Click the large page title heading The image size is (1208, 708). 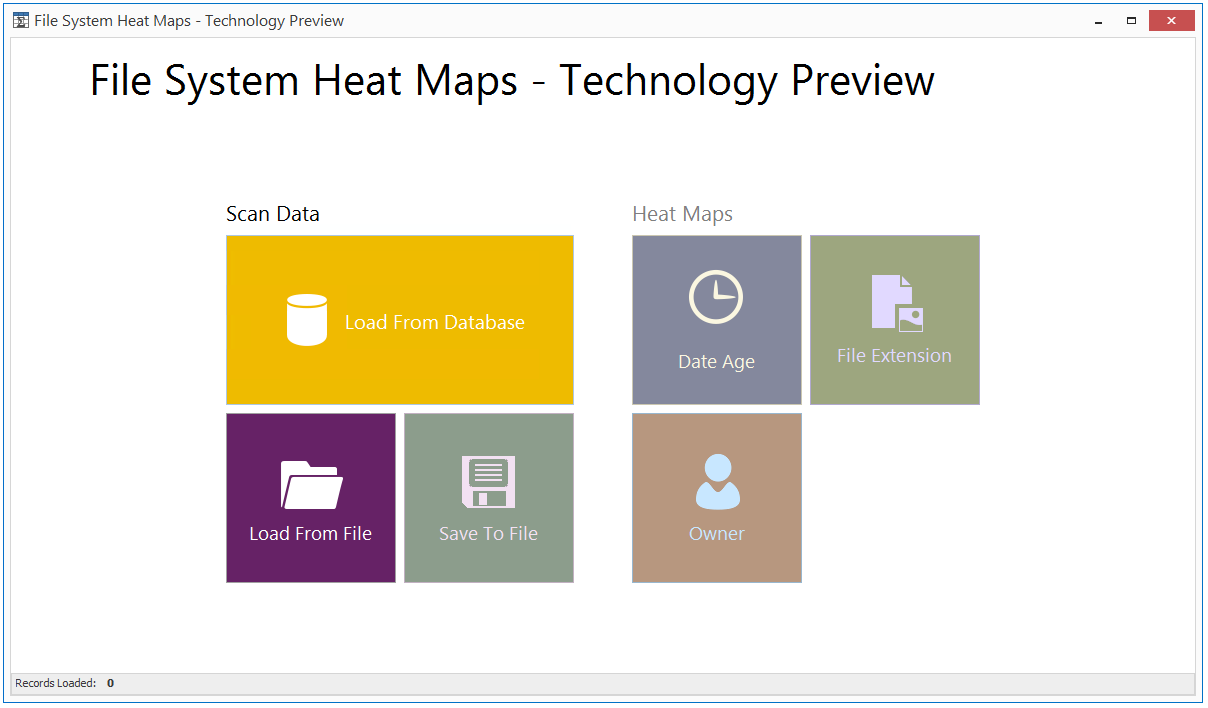[512, 80]
